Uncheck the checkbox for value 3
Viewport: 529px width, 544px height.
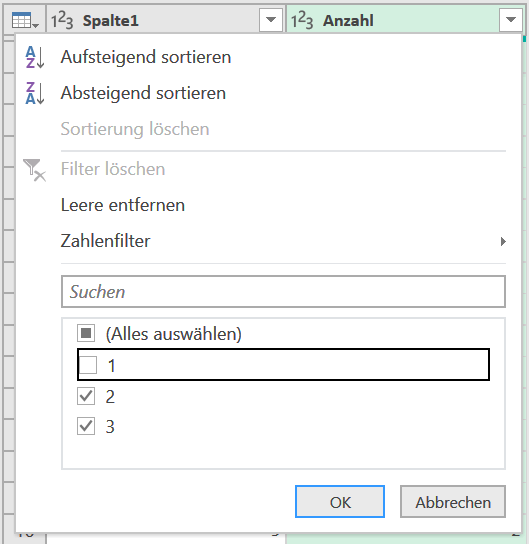pos(86,426)
